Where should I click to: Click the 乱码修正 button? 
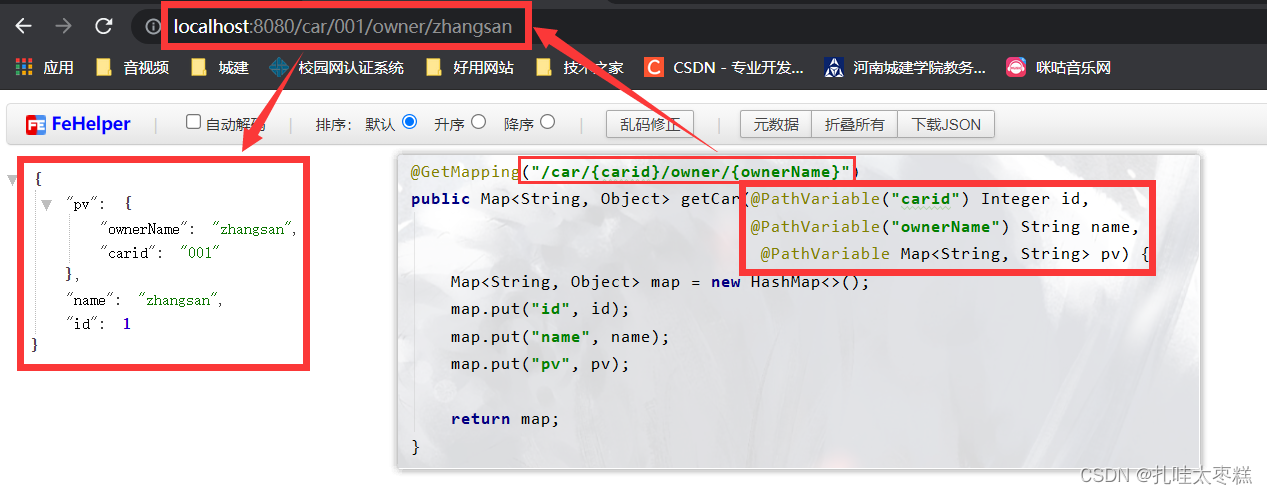[650, 124]
